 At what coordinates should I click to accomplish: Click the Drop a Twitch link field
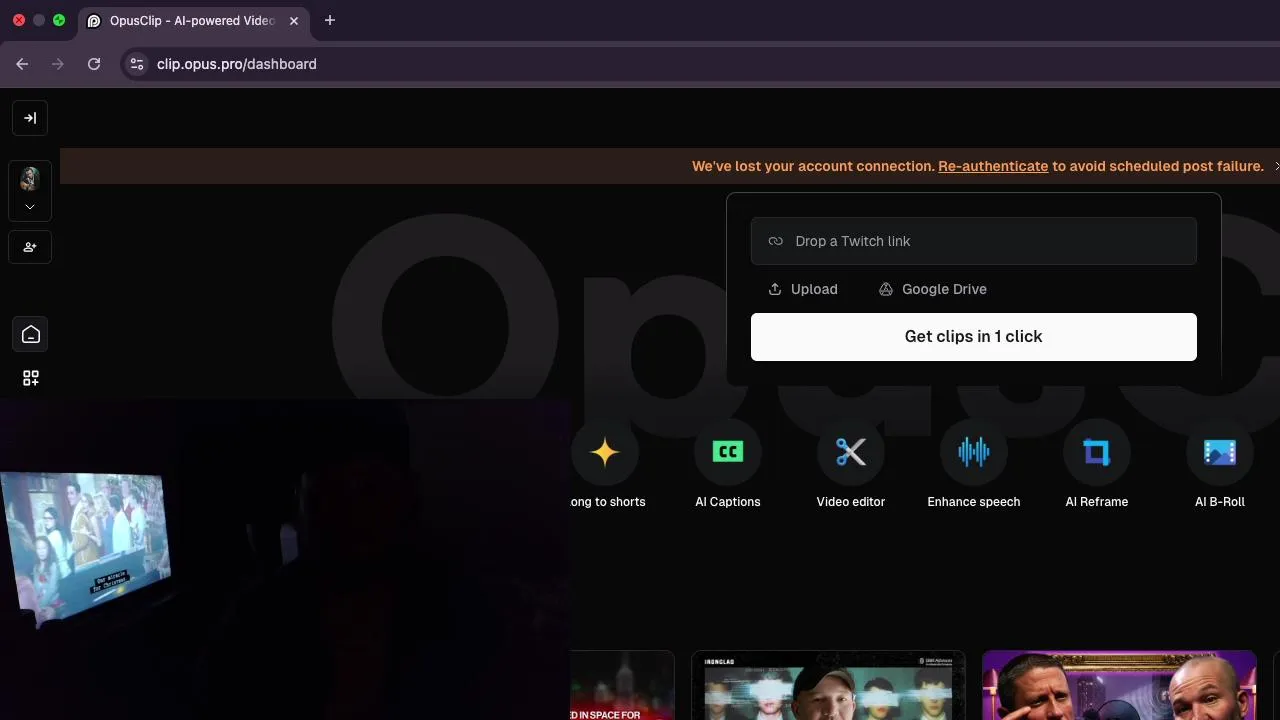coord(973,241)
